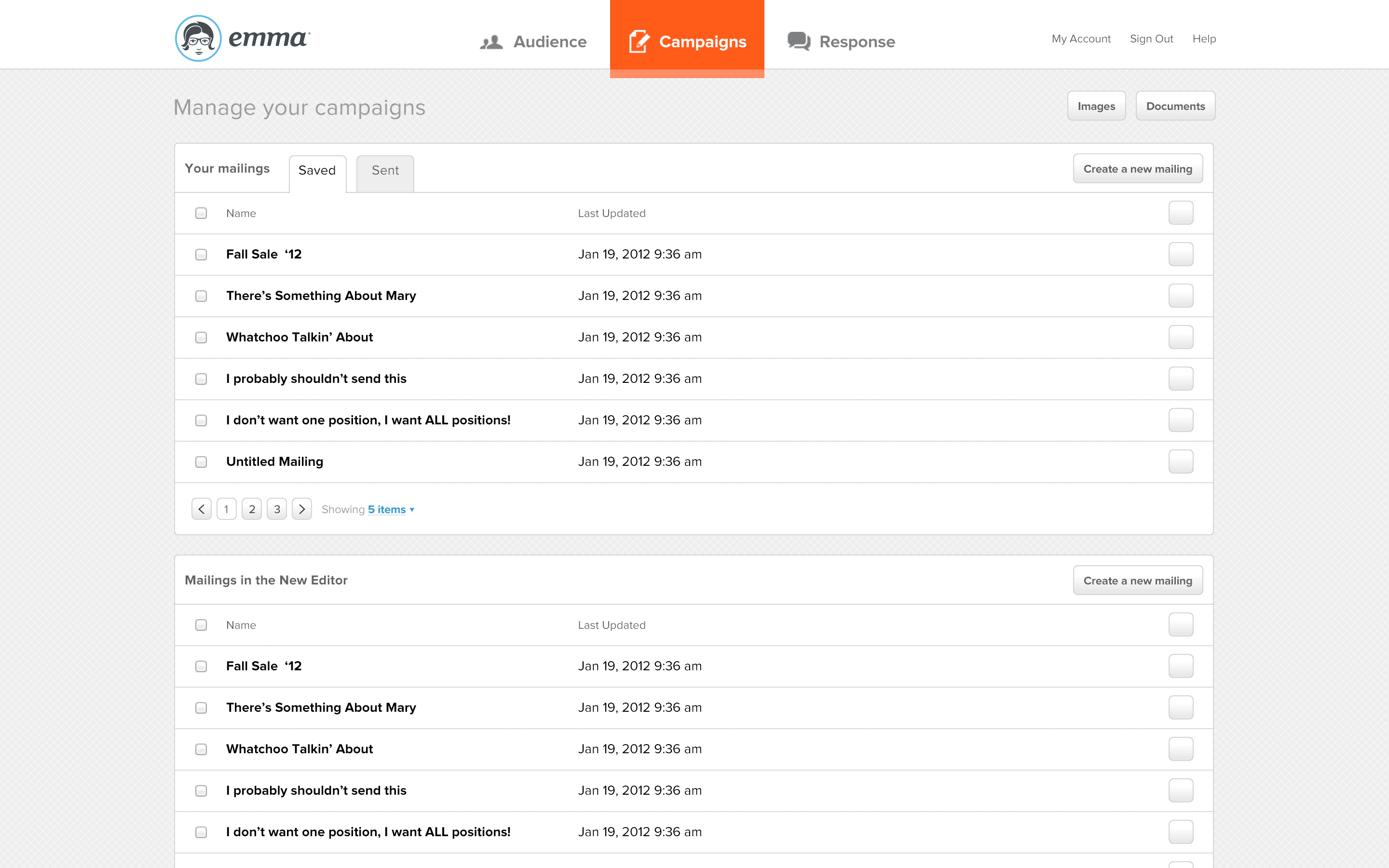Click the emma logo face icon
The height and width of the screenshot is (868, 1389).
tap(198, 39)
